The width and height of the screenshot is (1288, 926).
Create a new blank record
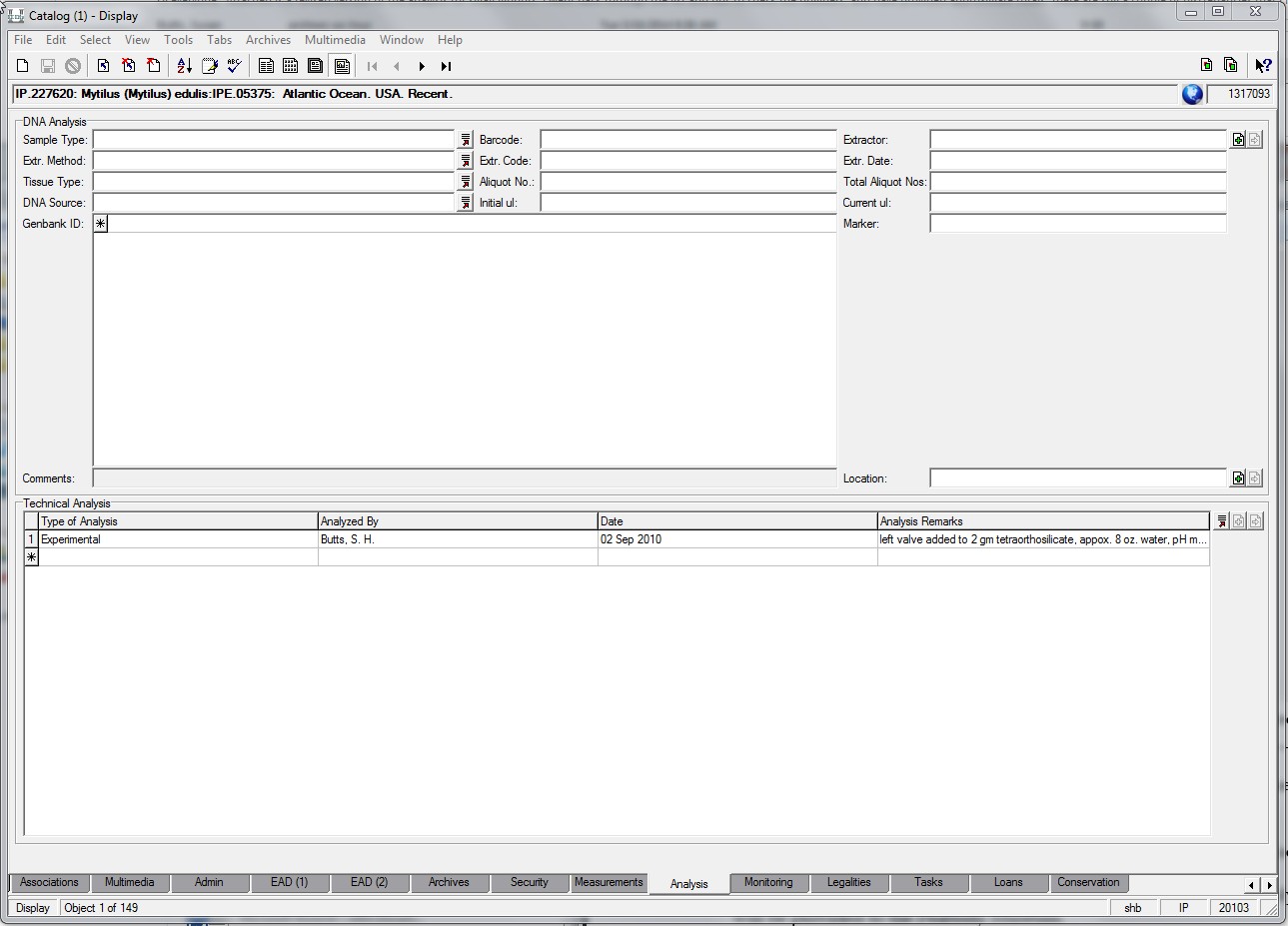(23, 66)
